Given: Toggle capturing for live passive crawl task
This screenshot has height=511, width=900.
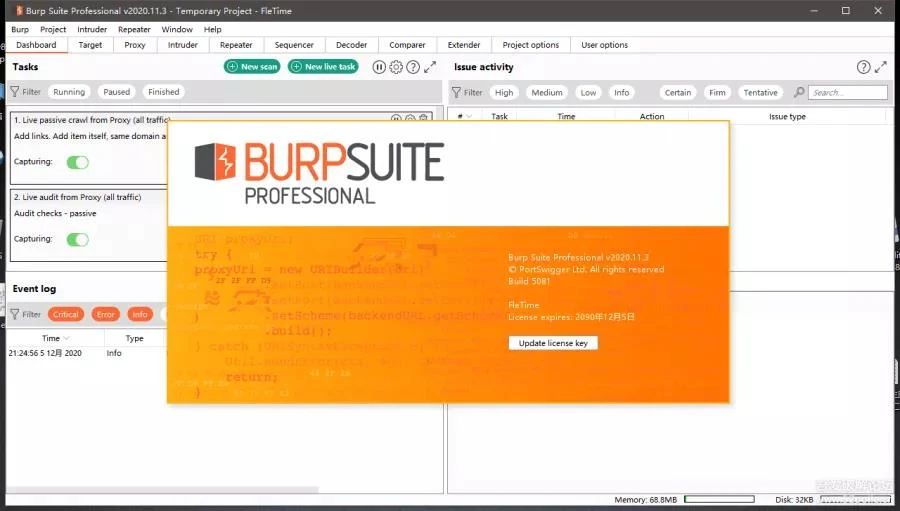Looking at the screenshot, I should [77, 162].
